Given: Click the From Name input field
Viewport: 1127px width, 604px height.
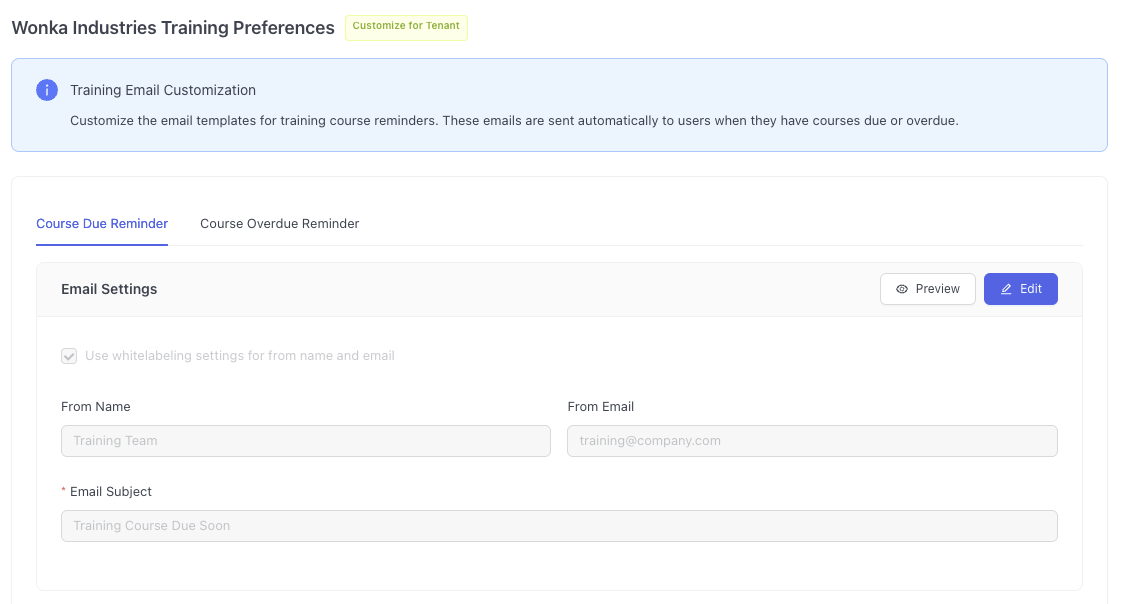Looking at the screenshot, I should (305, 441).
